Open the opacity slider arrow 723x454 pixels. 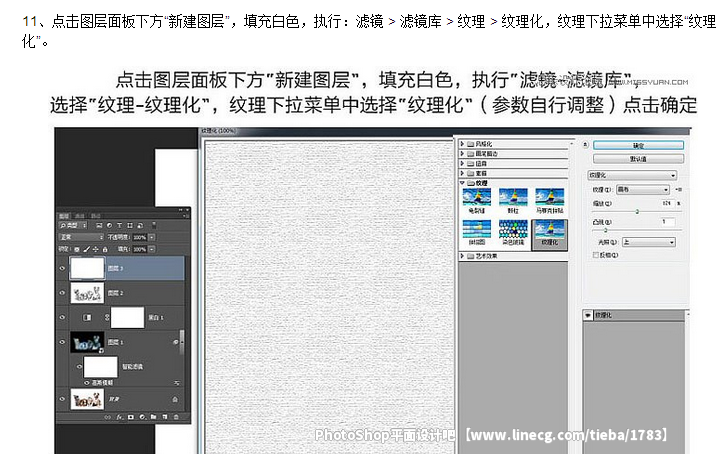point(152,237)
